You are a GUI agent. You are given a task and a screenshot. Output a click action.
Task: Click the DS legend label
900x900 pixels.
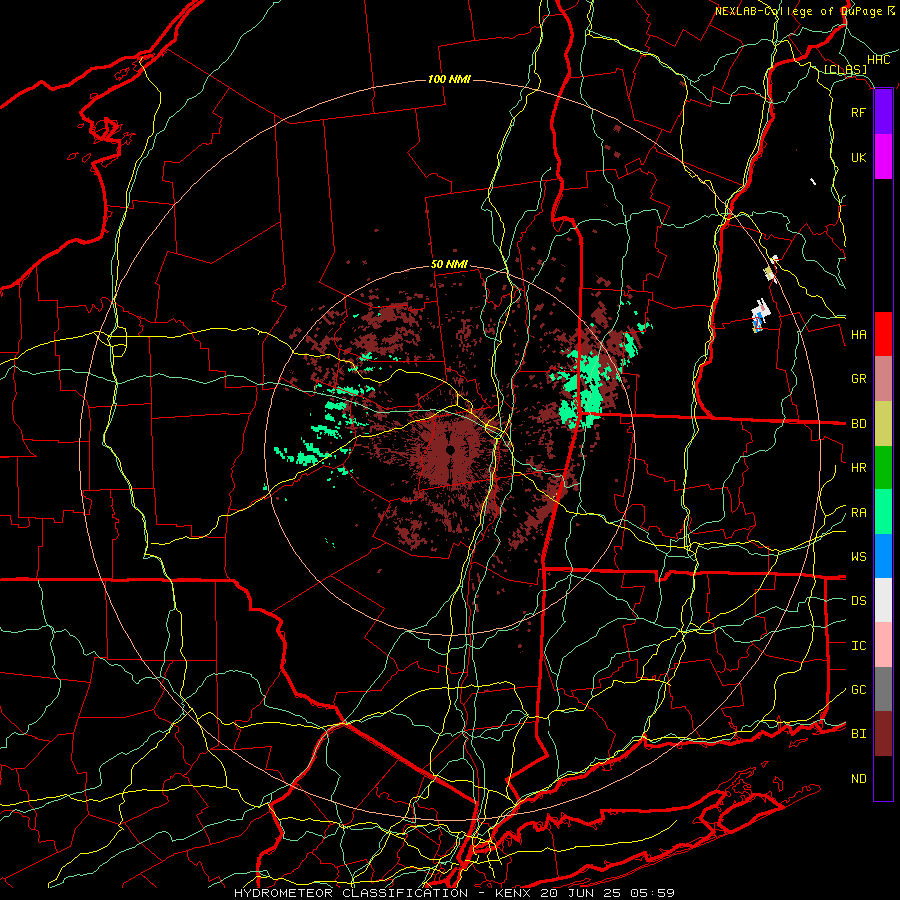click(x=858, y=601)
